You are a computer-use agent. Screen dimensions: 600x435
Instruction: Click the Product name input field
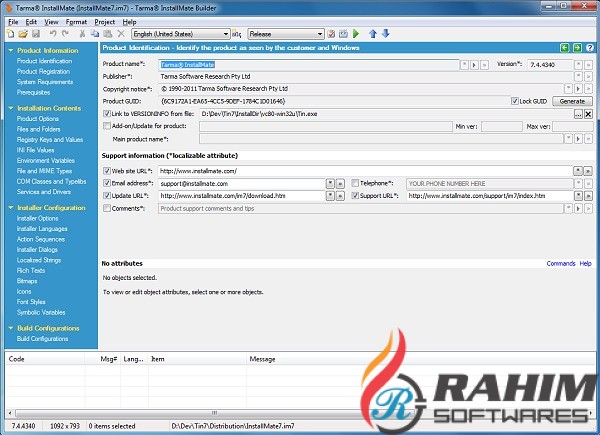[x=308, y=65]
